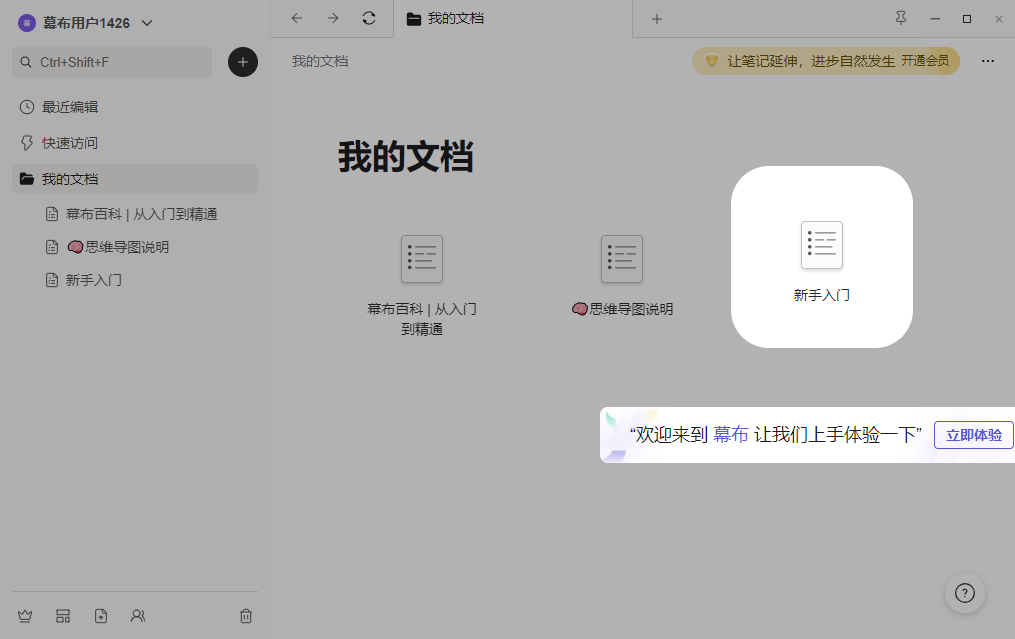Select 我的文档 folder in the sidebar
Image resolution: width=1015 pixels, height=639 pixels.
[x=135, y=179]
